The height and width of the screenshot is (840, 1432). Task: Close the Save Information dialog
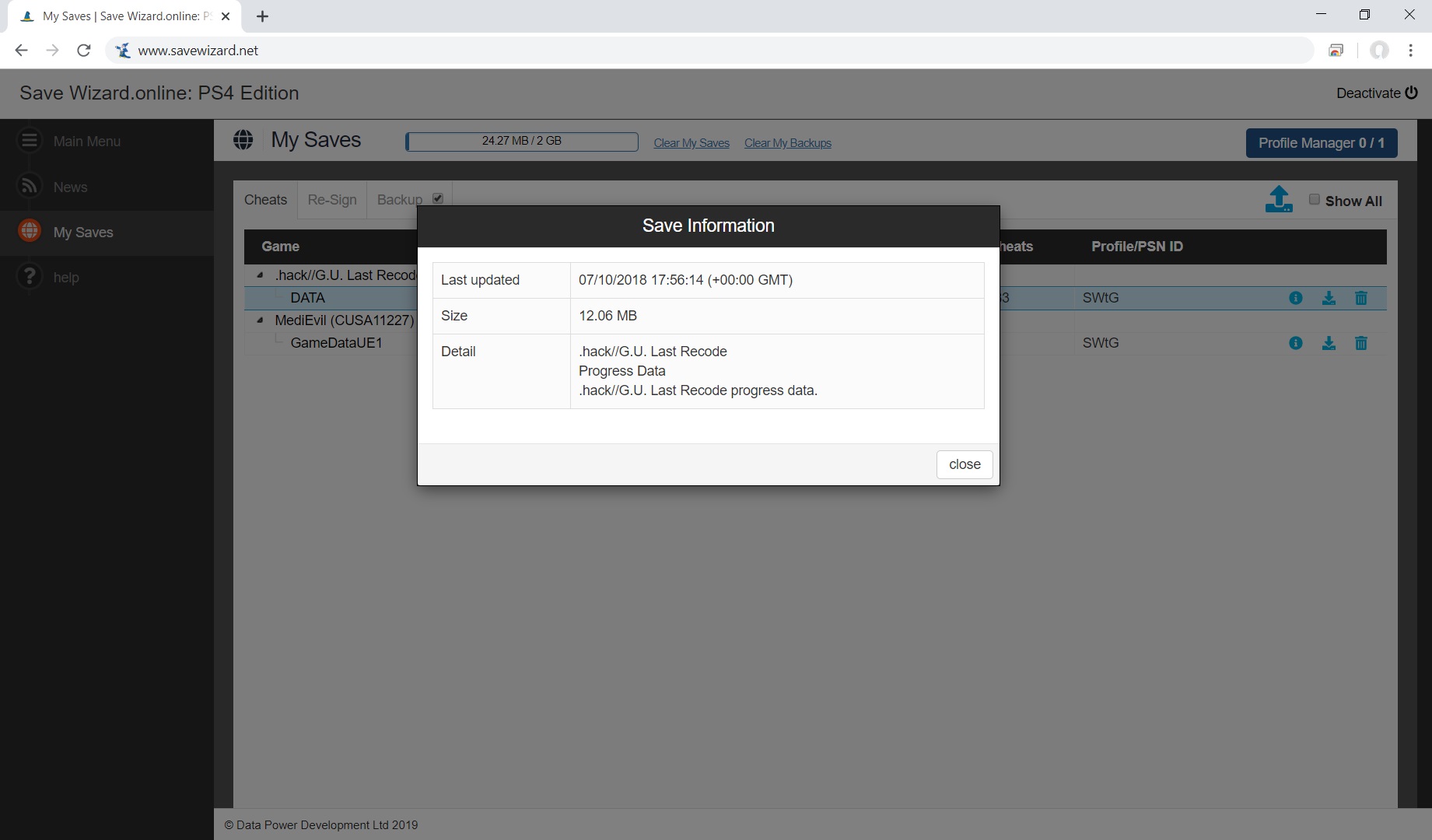click(965, 464)
